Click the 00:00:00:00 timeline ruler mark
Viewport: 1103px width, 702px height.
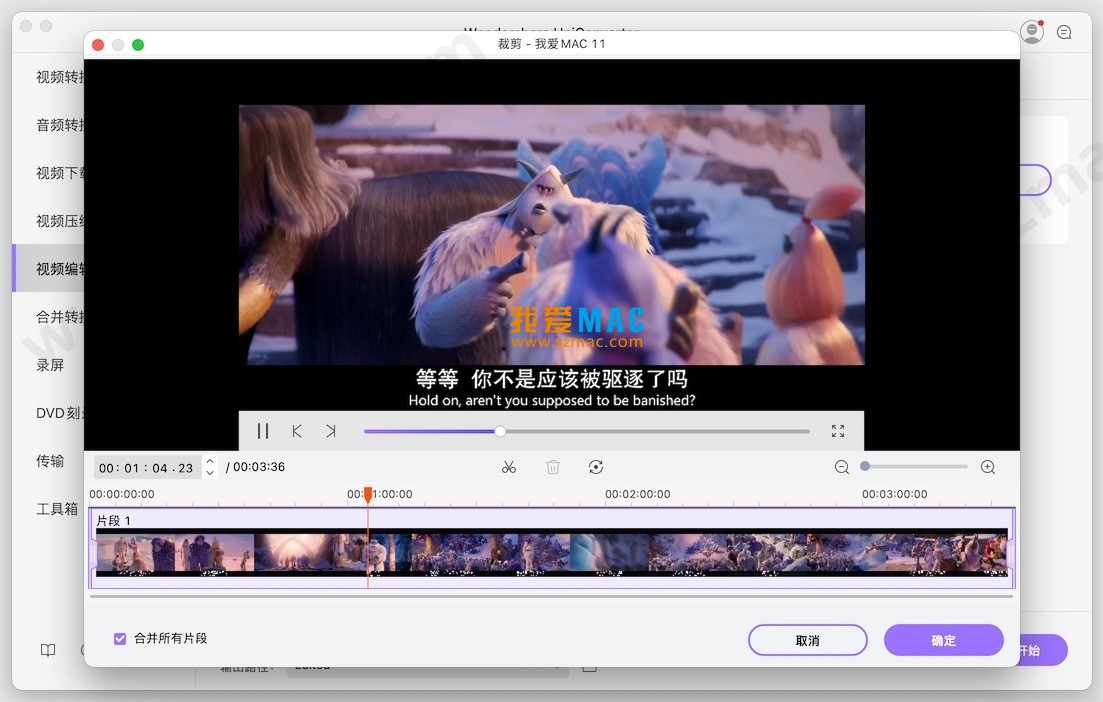tap(122, 494)
